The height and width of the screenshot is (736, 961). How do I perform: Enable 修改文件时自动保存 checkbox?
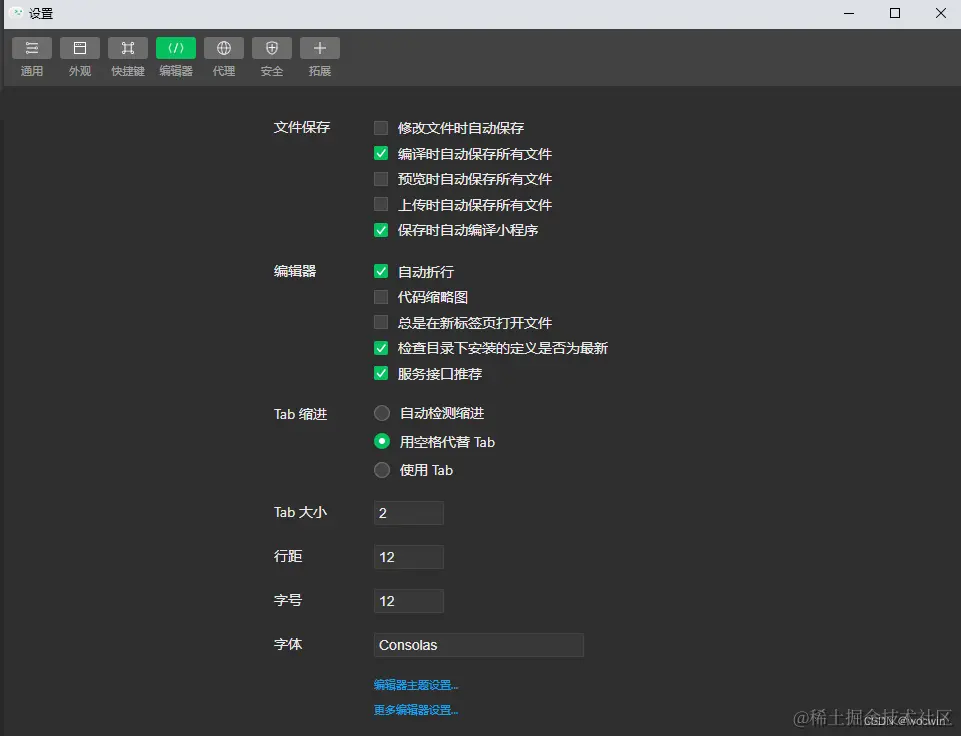(381, 127)
